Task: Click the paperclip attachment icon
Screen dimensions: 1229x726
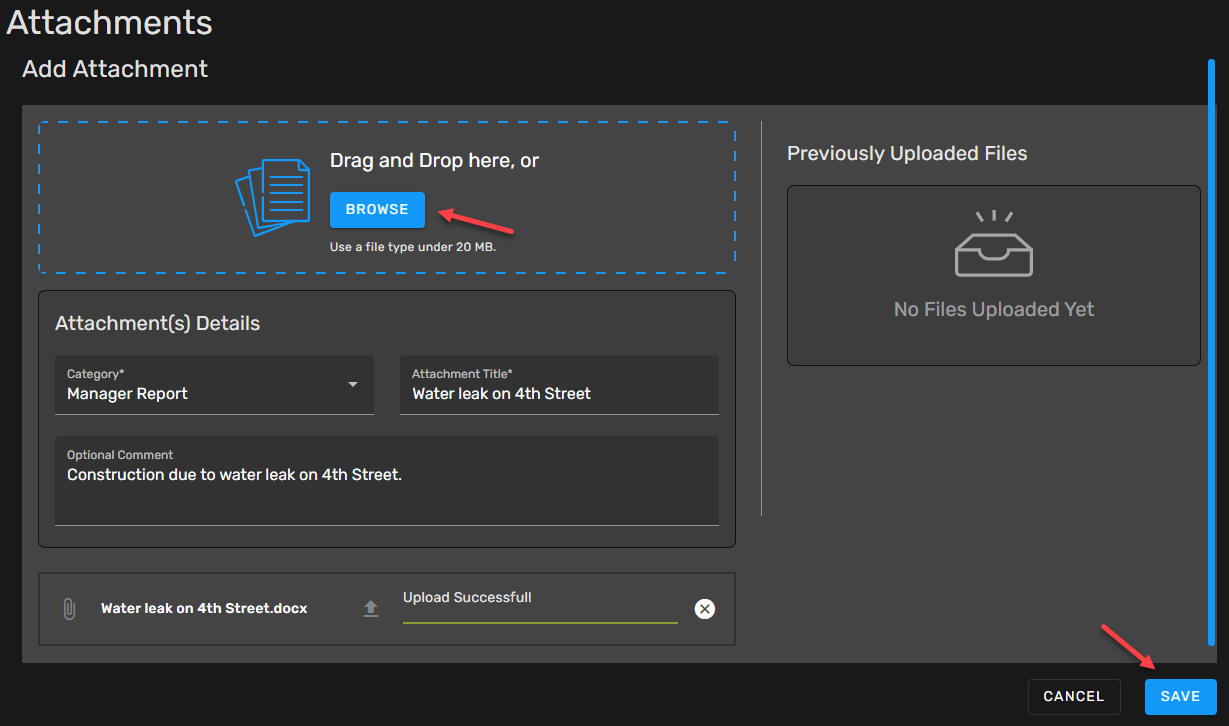Action: click(x=69, y=609)
